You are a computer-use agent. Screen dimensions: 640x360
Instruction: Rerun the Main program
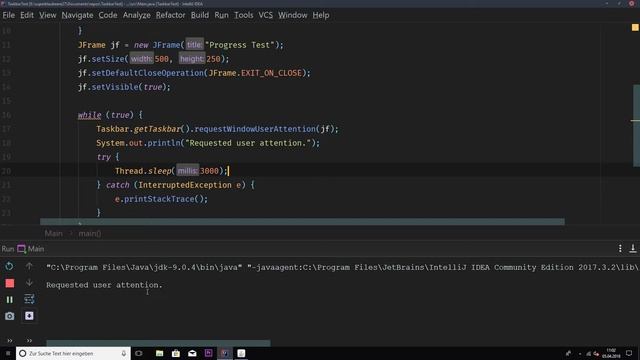(9, 267)
